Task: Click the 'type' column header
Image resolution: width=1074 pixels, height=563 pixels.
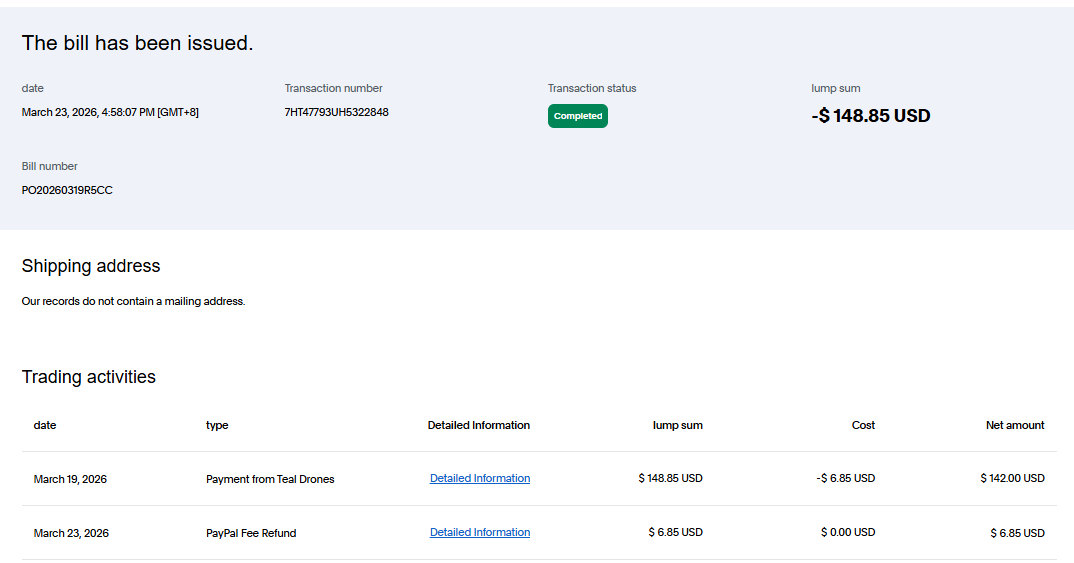Action: point(217,425)
